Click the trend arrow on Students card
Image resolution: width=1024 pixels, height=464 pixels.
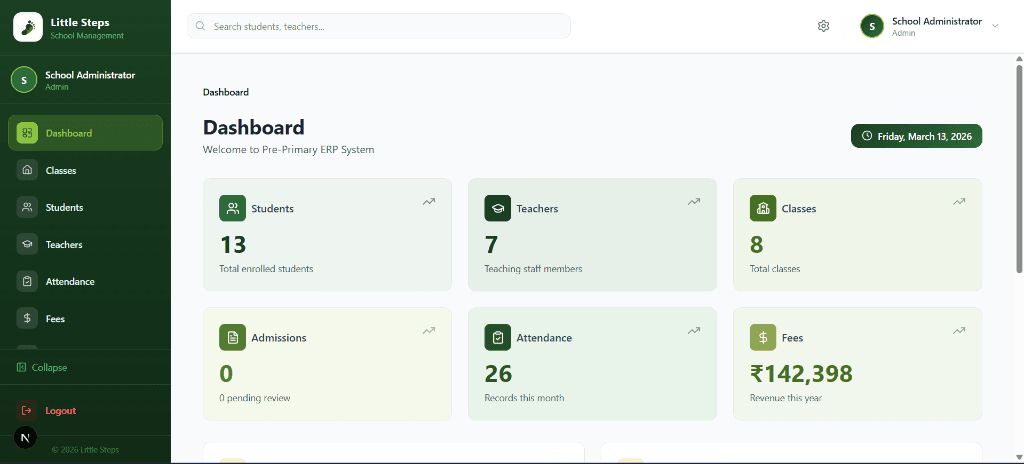(x=428, y=202)
